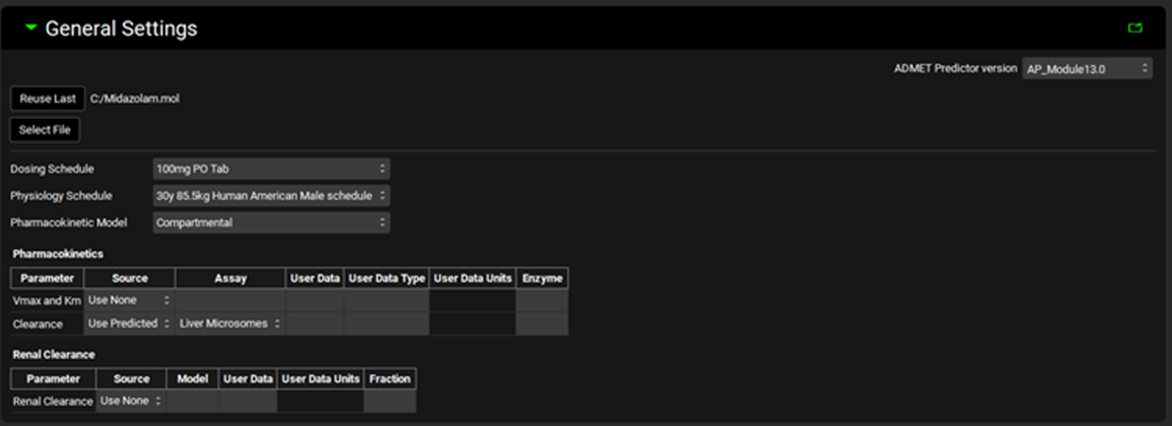This screenshot has width=1172, height=426.
Task: Open Clearance Source 'Use Predicted' dropdown
Action: coord(129,324)
